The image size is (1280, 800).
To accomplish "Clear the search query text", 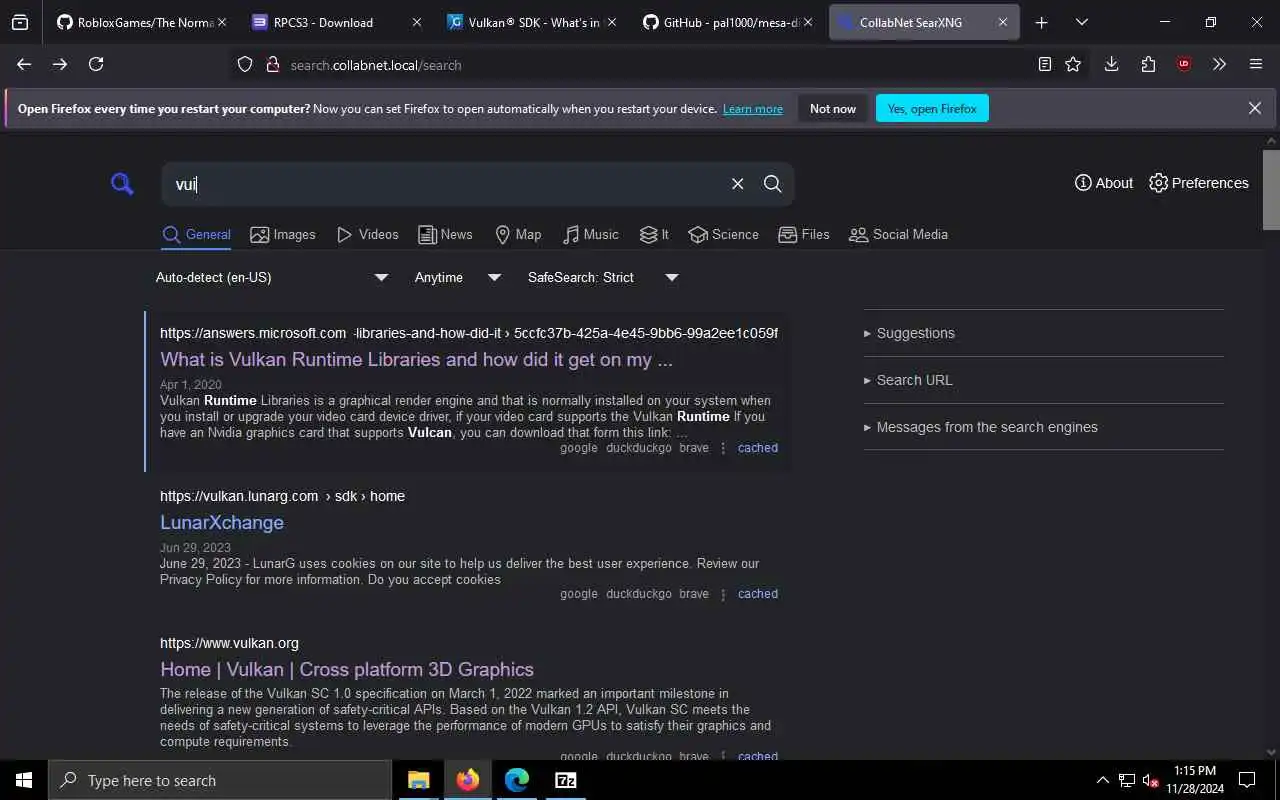I will click(737, 183).
